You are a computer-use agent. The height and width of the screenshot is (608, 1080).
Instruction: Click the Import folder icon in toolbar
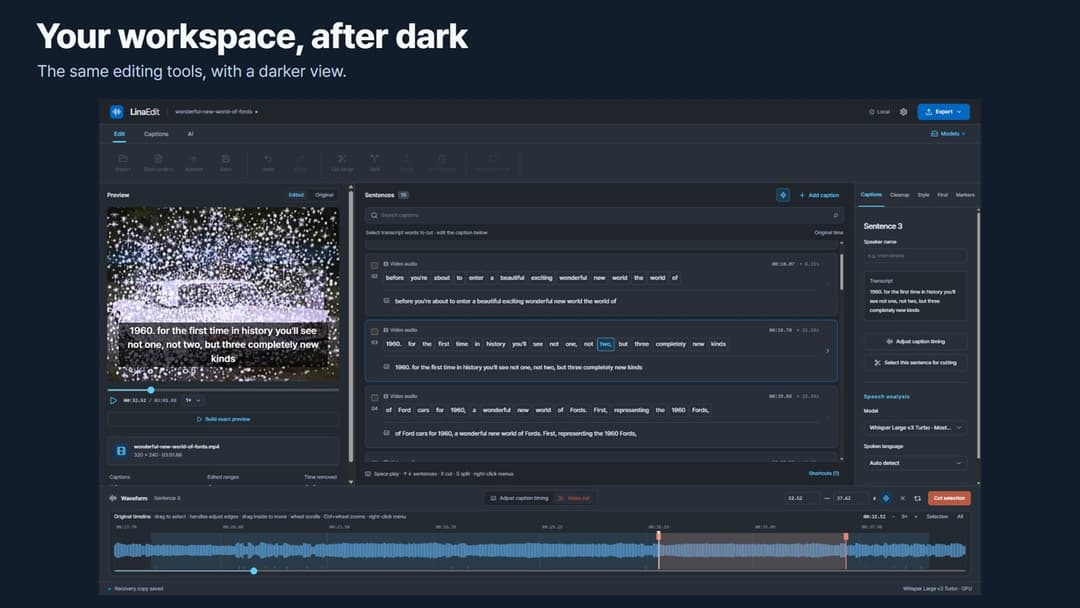(x=123, y=159)
